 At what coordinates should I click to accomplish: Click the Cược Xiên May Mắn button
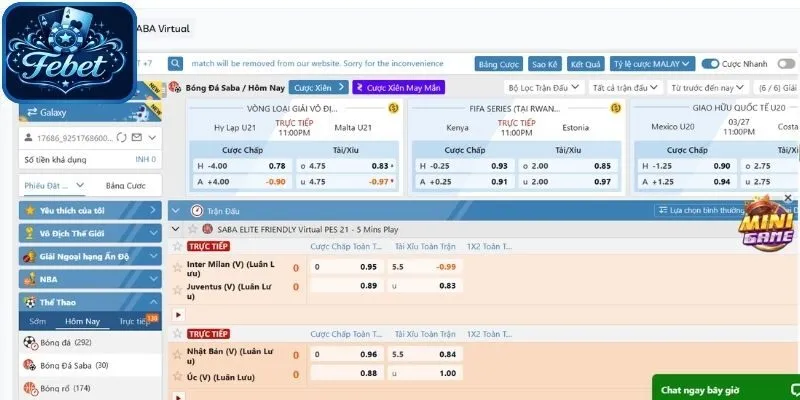pyautogui.click(x=398, y=88)
